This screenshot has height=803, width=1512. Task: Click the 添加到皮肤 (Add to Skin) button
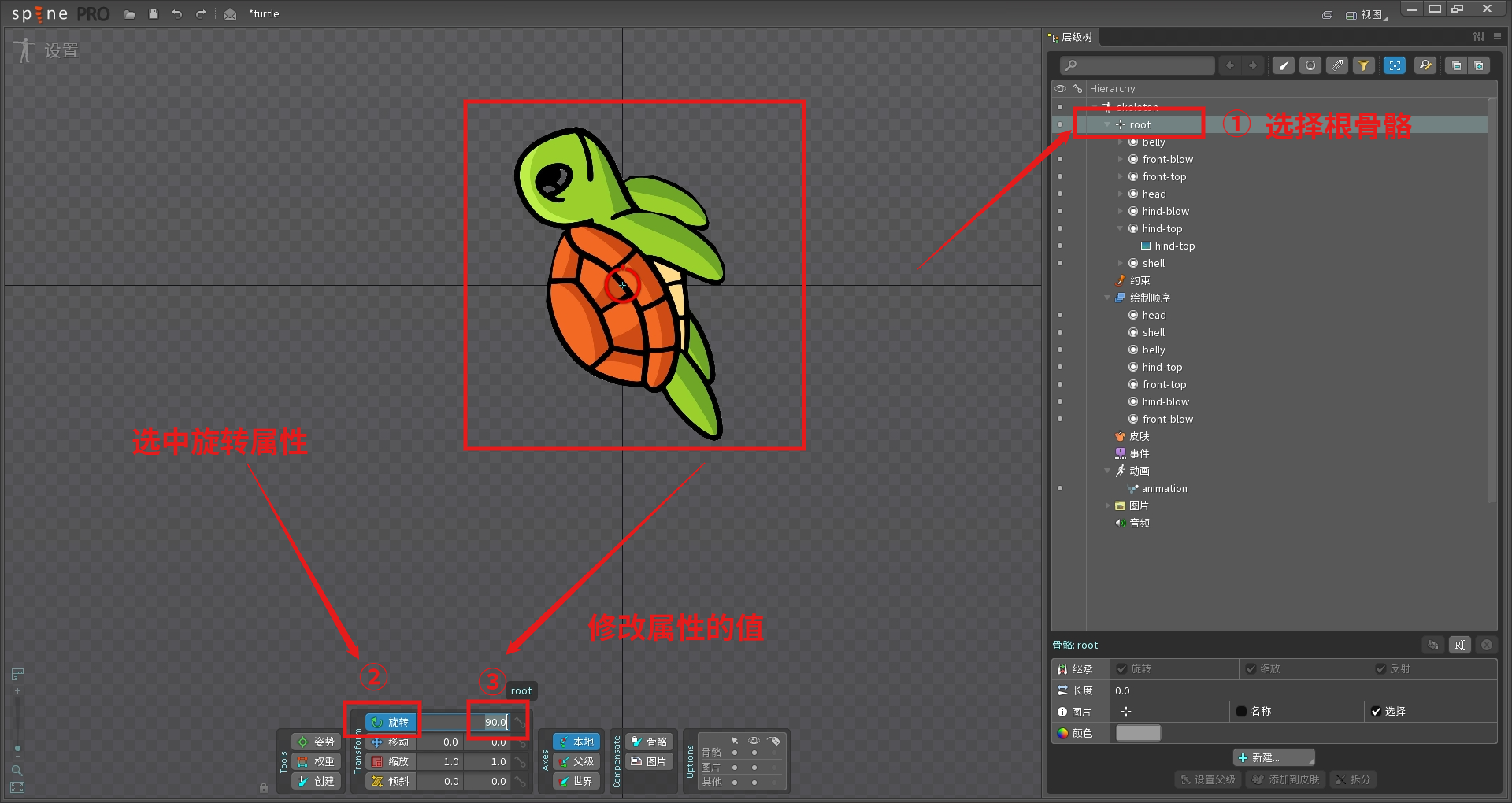click(x=1286, y=779)
